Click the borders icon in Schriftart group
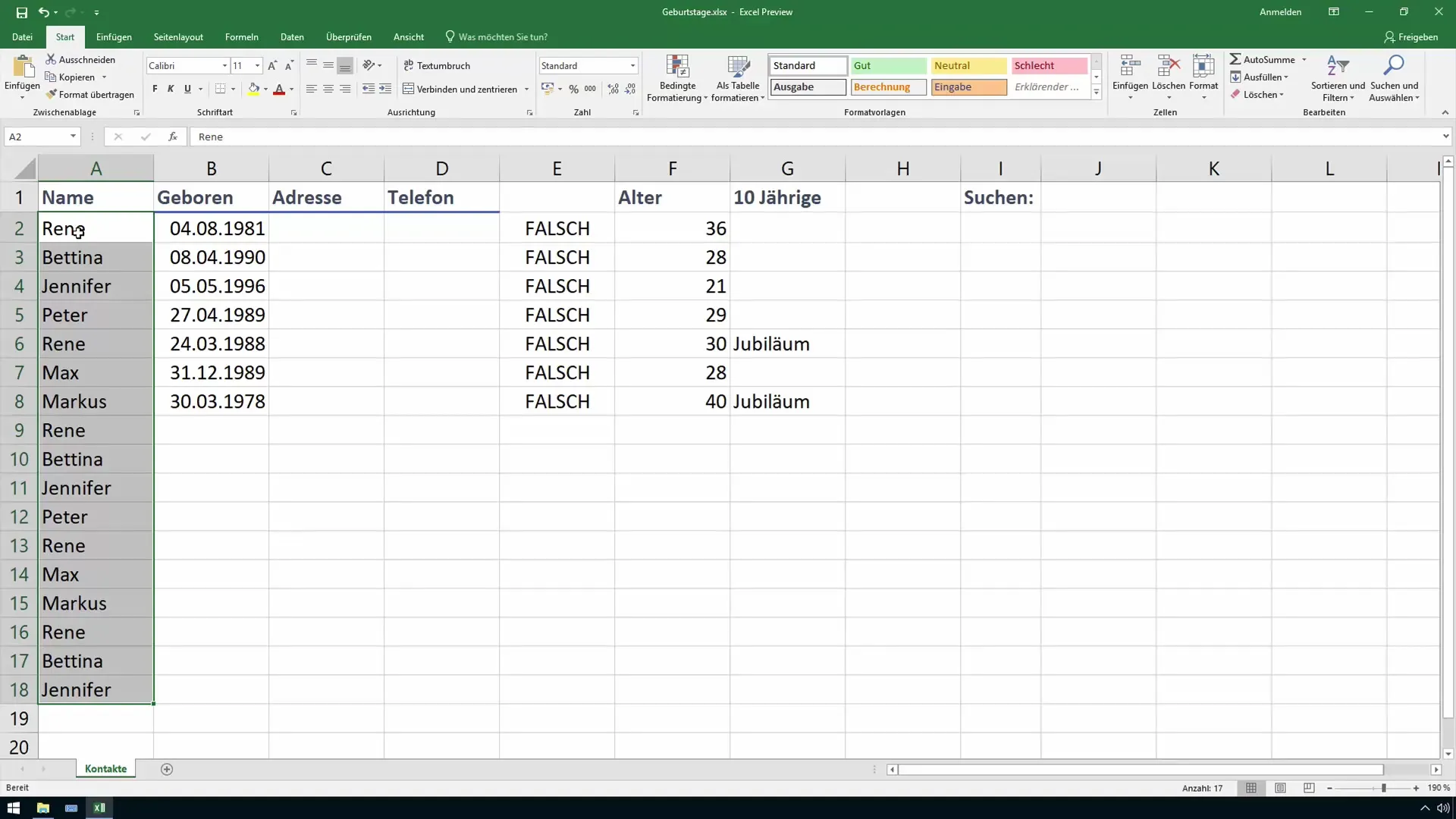The height and width of the screenshot is (819, 1456). click(220, 89)
